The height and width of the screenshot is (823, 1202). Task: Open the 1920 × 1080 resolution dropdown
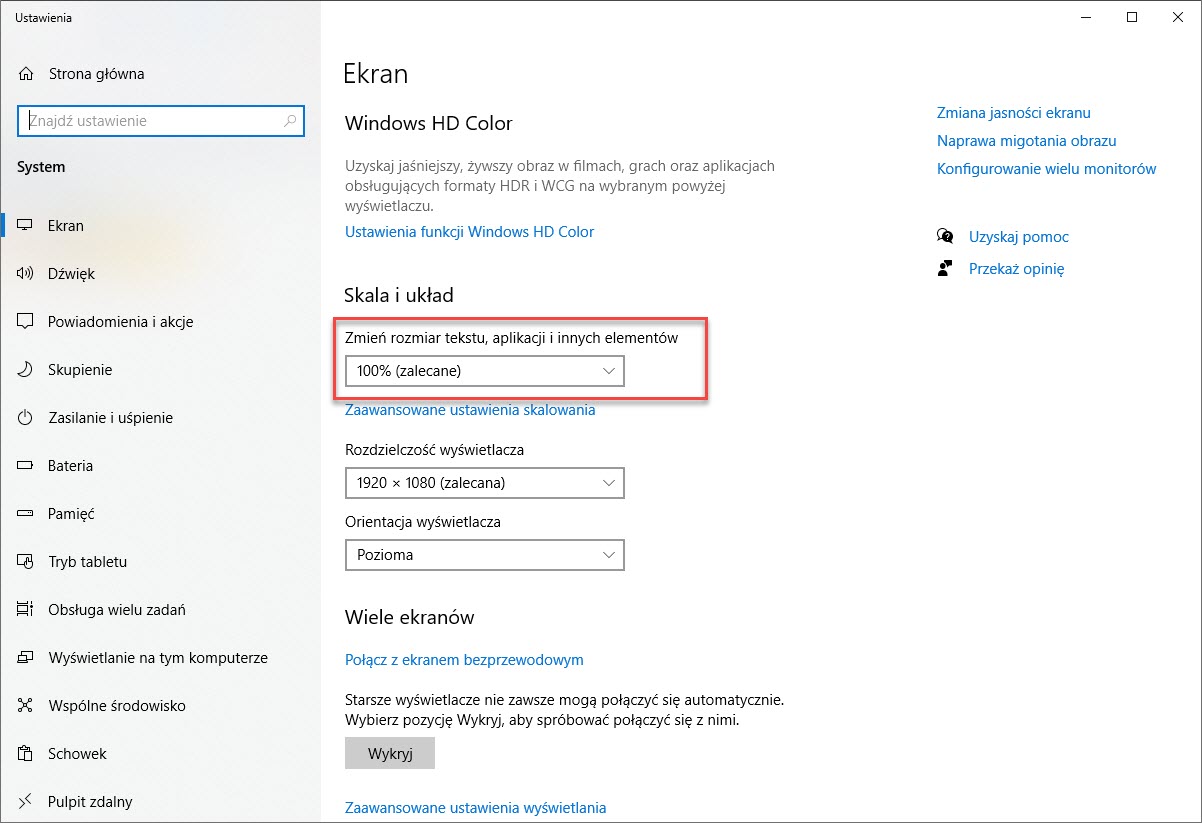point(484,483)
